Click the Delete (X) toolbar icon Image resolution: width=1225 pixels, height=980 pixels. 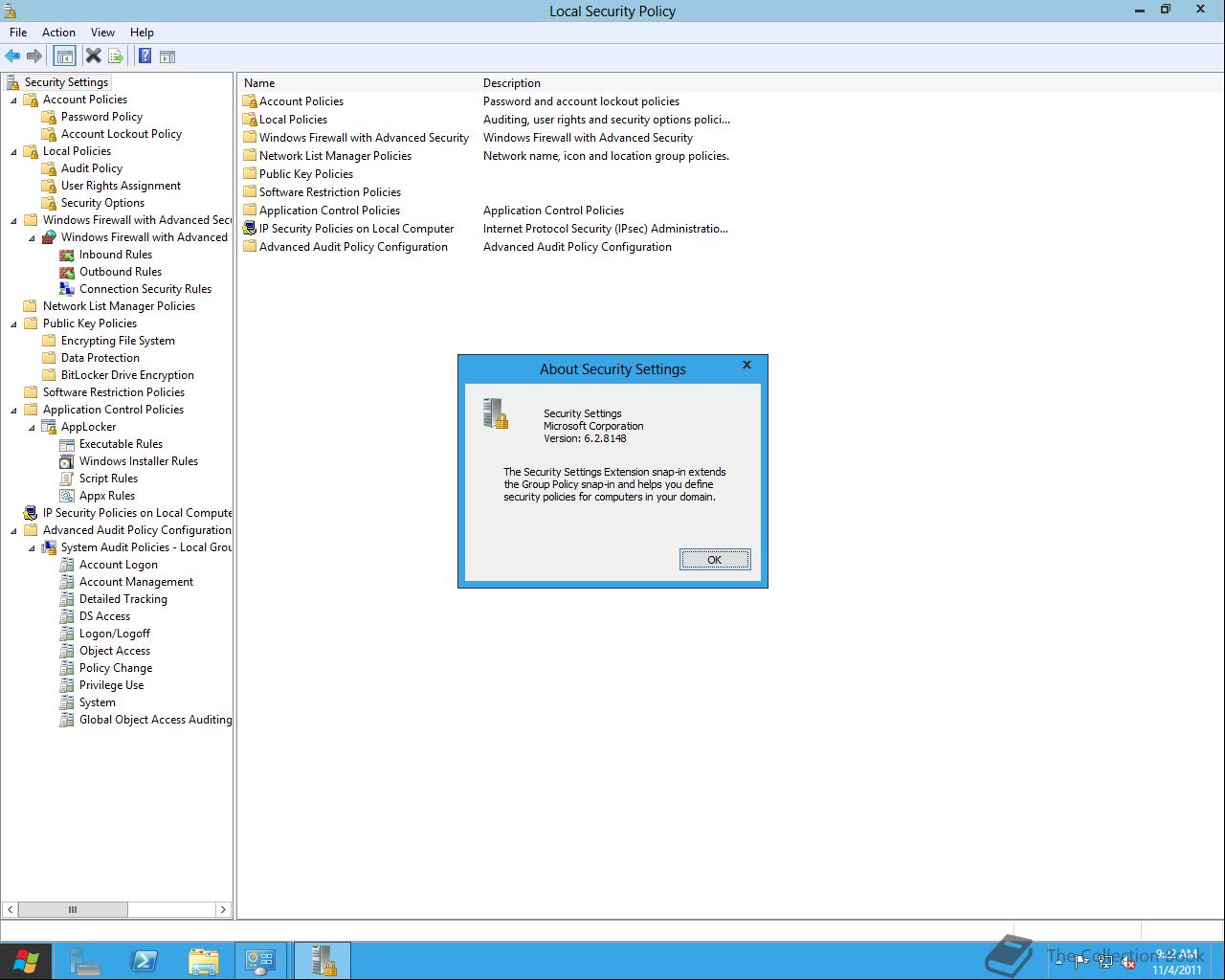(93, 56)
